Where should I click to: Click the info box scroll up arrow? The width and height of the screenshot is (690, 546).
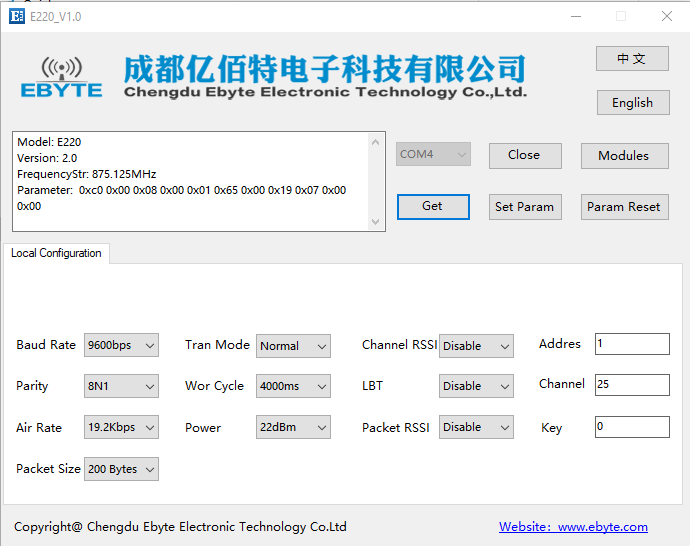(375, 142)
